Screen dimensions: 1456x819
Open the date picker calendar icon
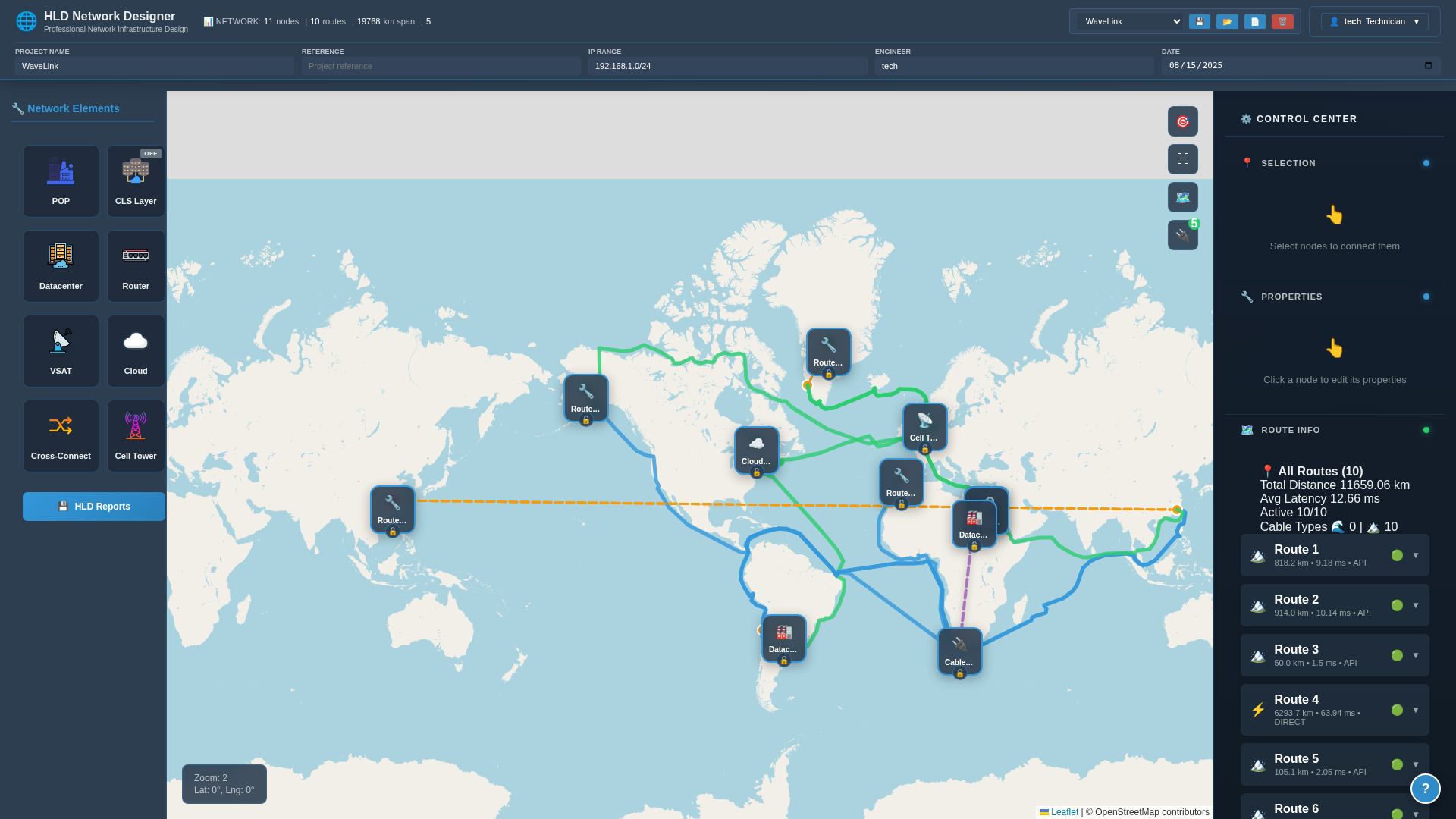pyautogui.click(x=1428, y=66)
